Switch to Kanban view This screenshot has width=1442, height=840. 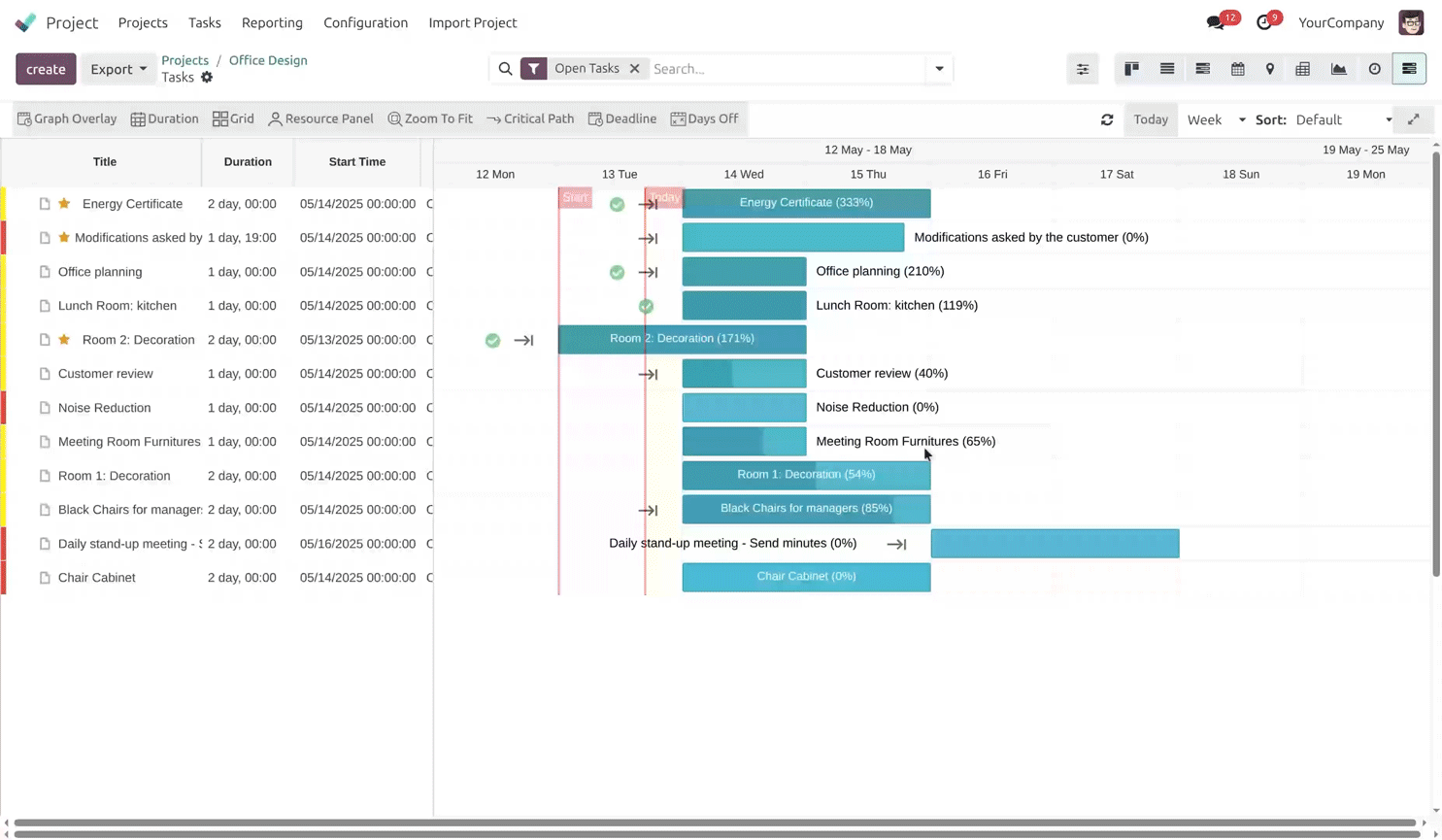point(1131,69)
